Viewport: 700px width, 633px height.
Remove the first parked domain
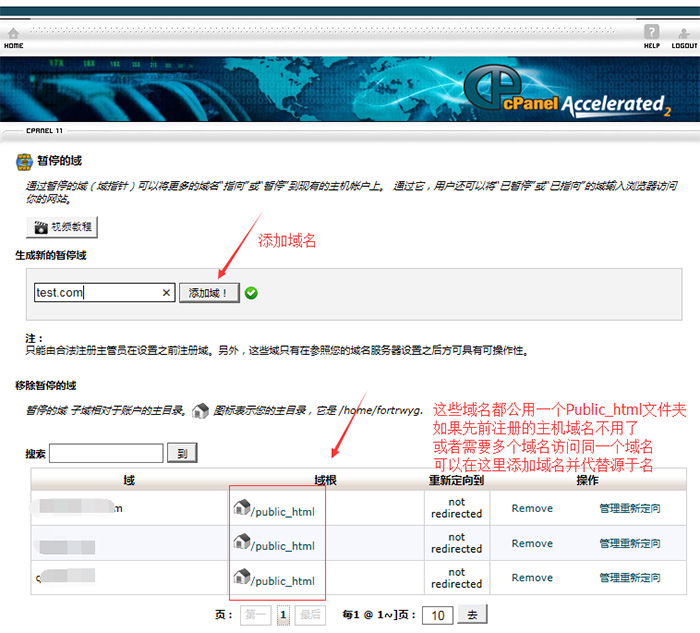[x=532, y=509]
